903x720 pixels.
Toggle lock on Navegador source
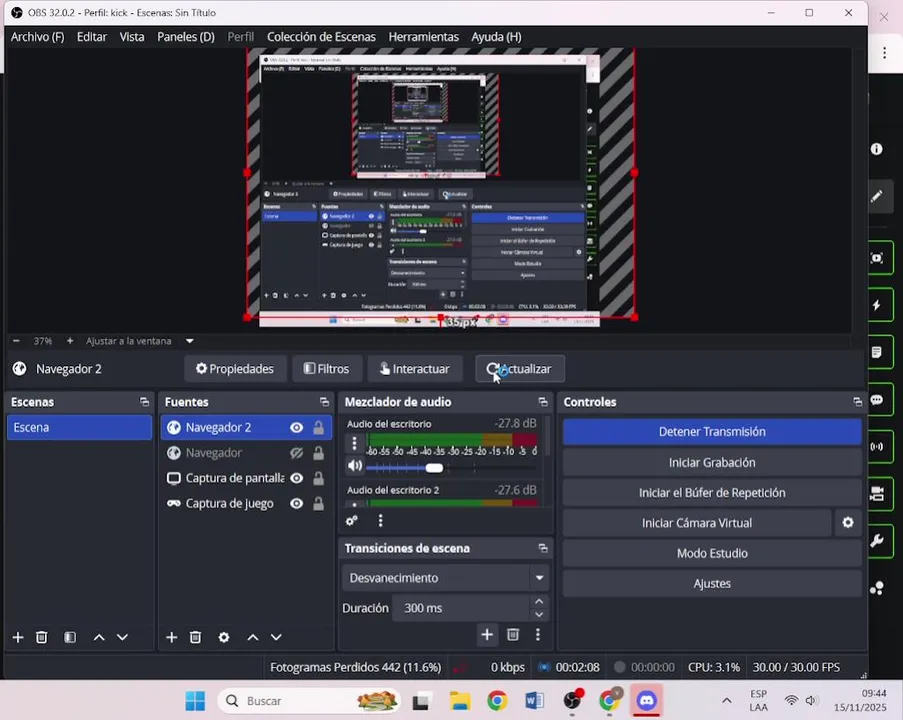[318, 453]
